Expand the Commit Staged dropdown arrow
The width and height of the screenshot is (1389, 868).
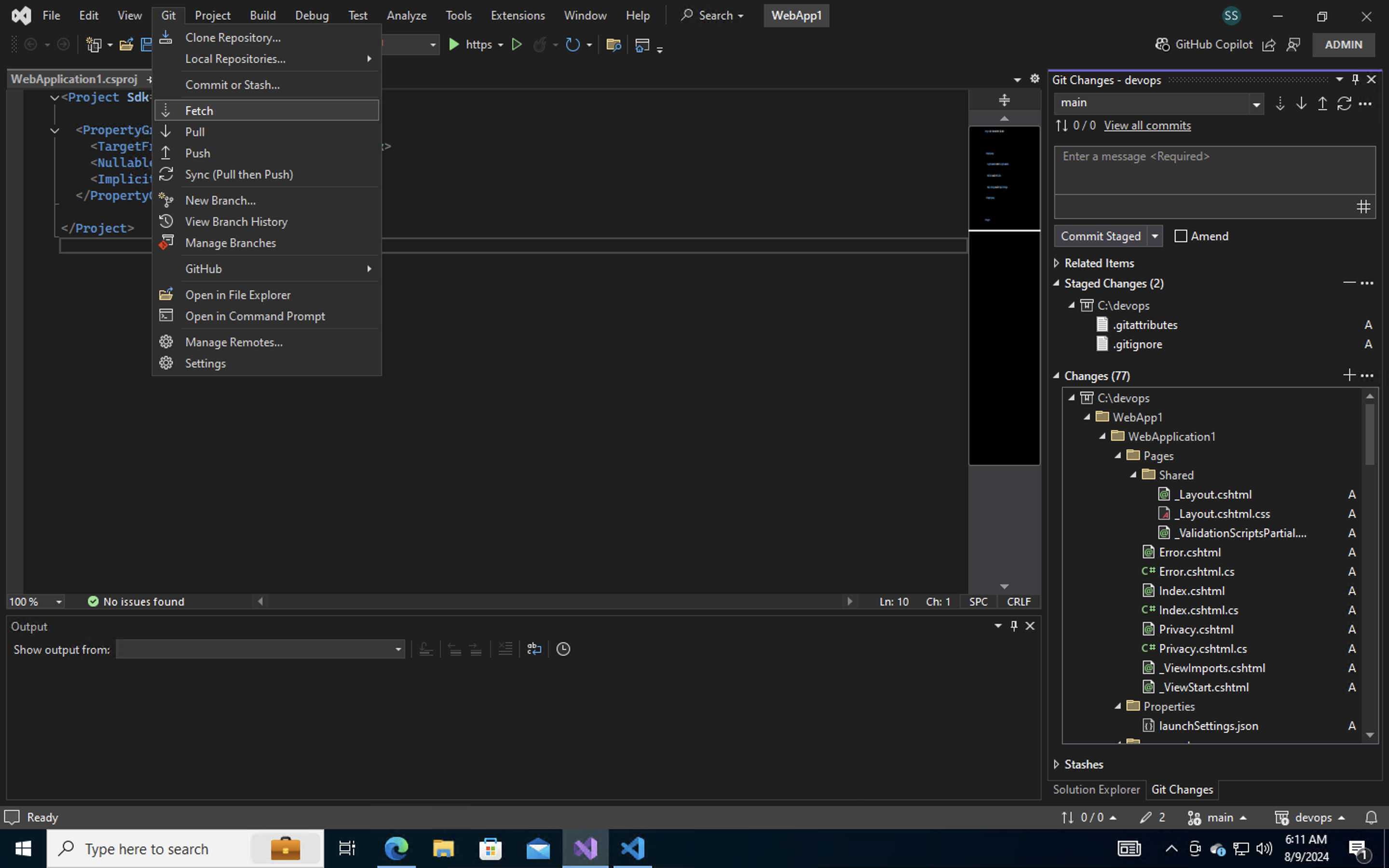(x=1155, y=236)
